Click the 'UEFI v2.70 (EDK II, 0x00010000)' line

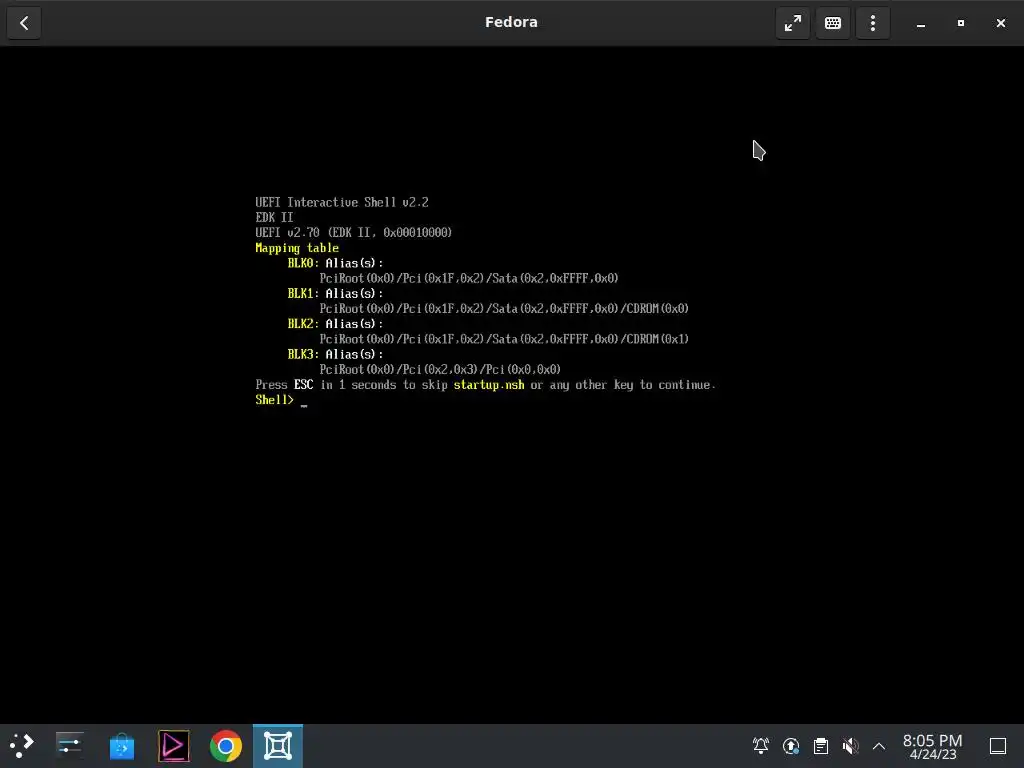pyautogui.click(x=353, y=232)
